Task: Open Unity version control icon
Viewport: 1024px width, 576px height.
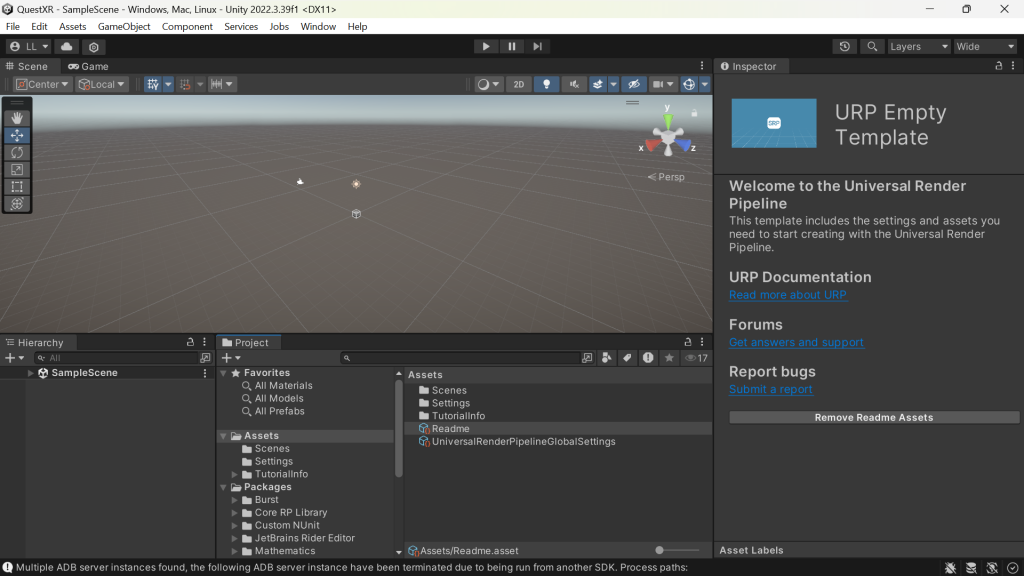Action: 94,46
